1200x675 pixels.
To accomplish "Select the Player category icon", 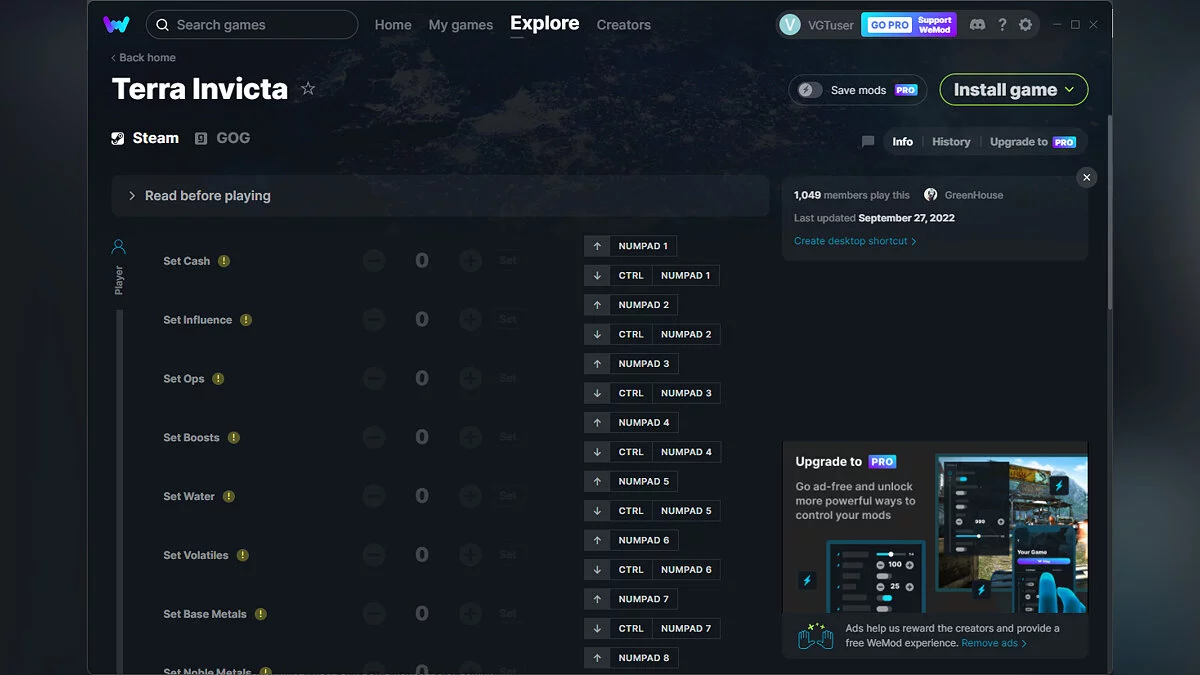I will 119,246.
